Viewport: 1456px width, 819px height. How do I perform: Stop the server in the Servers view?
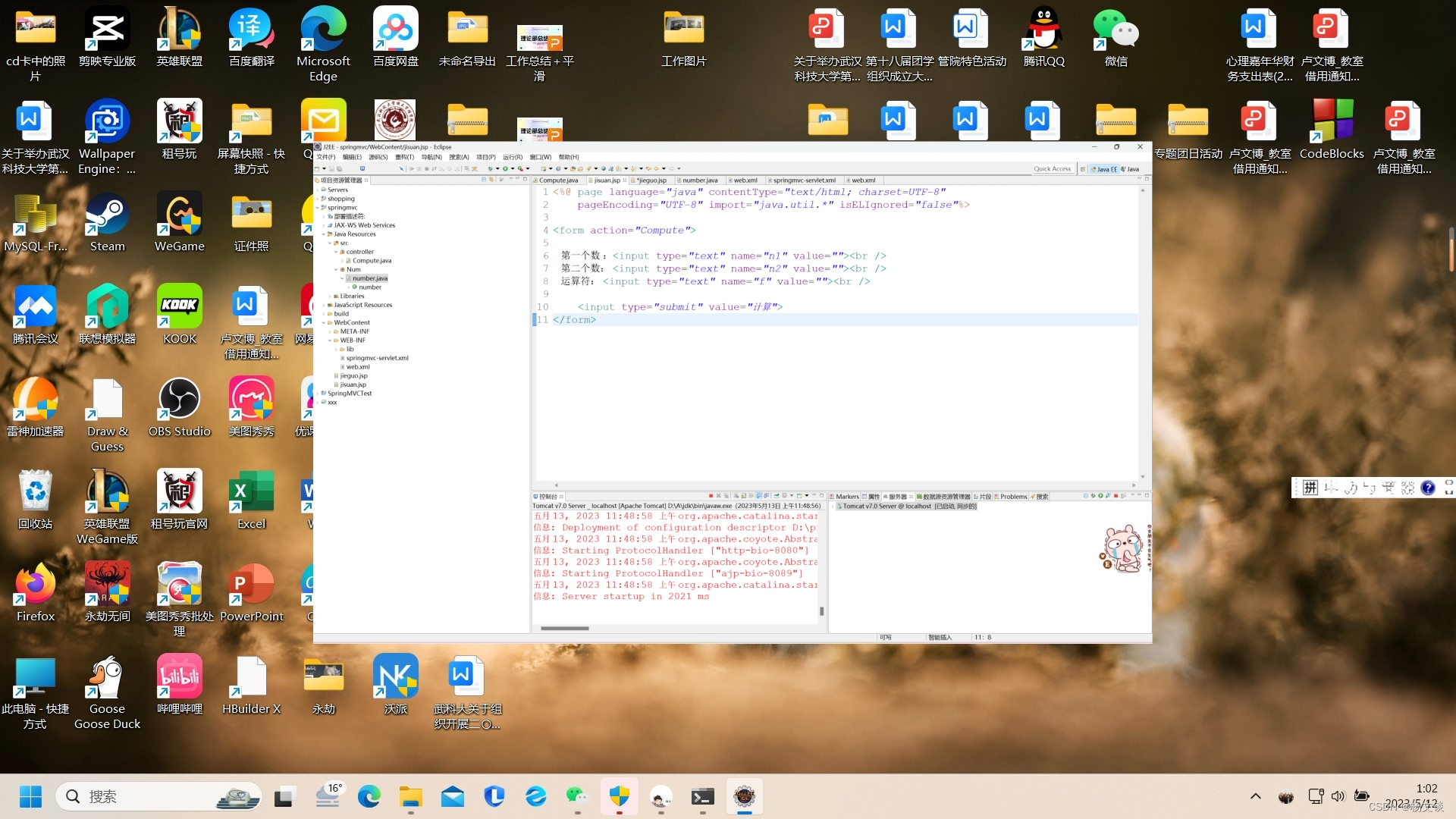coord(1116,496)
